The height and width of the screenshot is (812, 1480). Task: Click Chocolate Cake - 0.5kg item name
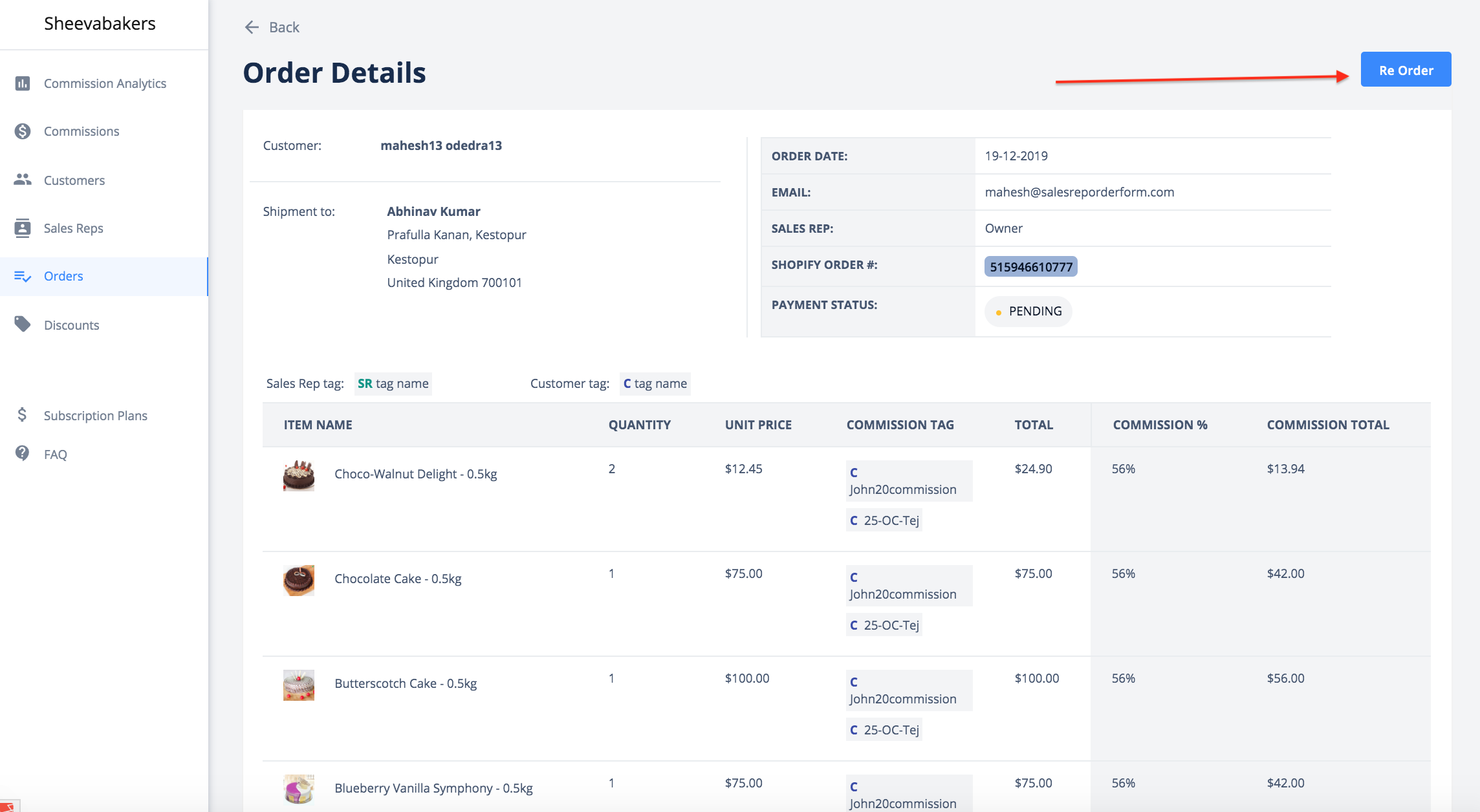pos(398,579)
